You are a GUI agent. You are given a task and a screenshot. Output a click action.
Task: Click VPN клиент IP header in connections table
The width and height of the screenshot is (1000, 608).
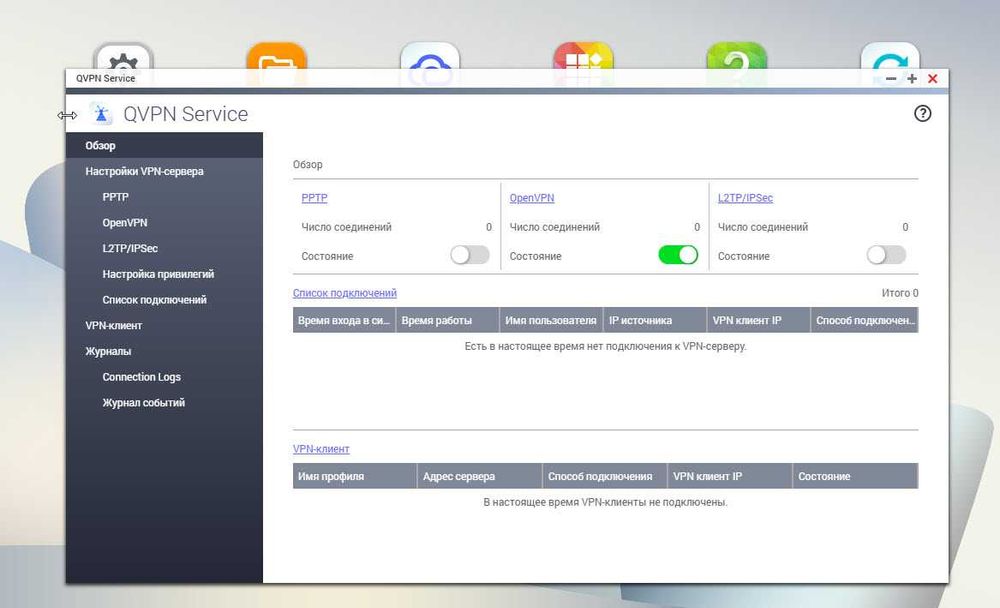point(759,320)
